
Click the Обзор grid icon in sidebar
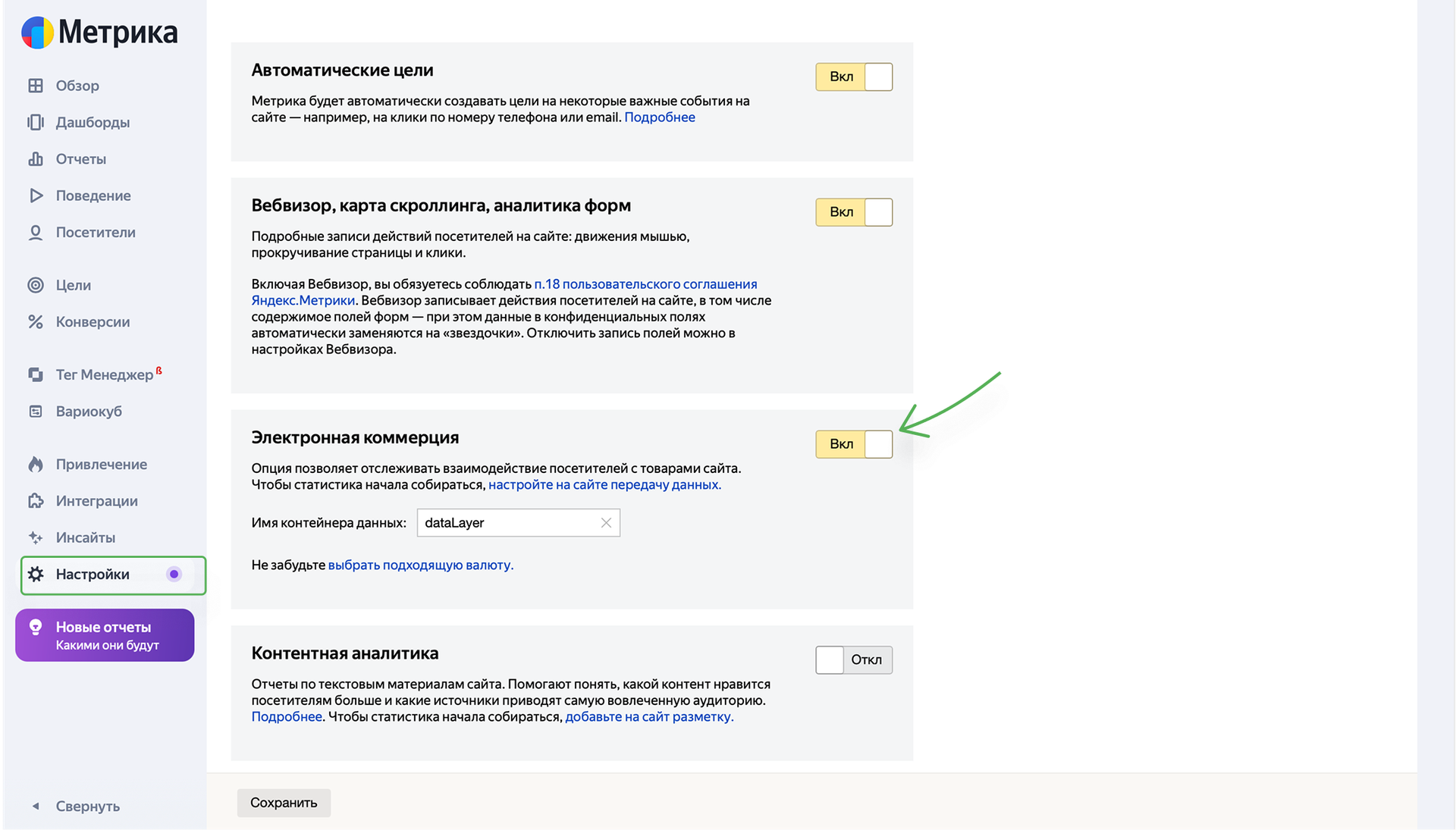[x=36, y=86]
